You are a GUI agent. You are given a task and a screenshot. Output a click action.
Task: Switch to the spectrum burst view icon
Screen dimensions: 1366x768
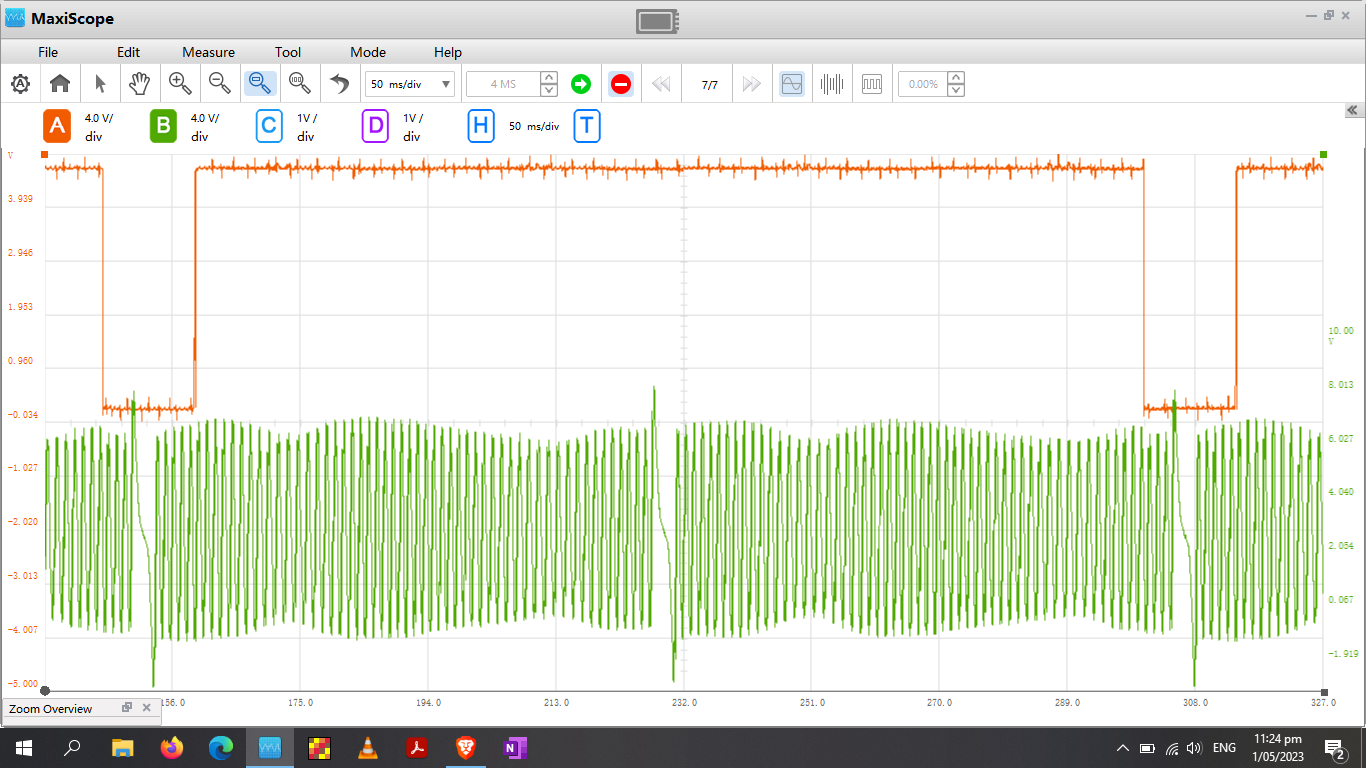click(832, 84)
